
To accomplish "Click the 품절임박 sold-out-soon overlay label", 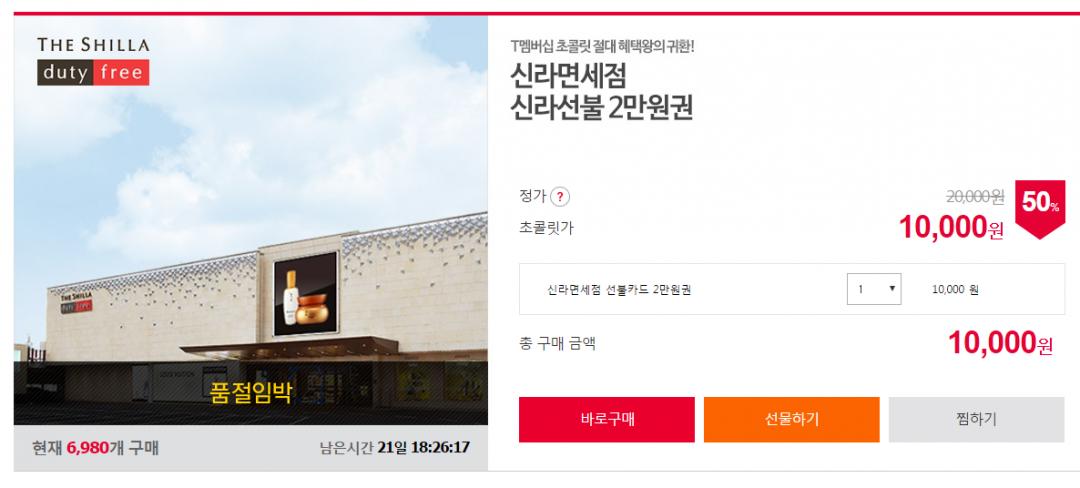I will point(251,392).
